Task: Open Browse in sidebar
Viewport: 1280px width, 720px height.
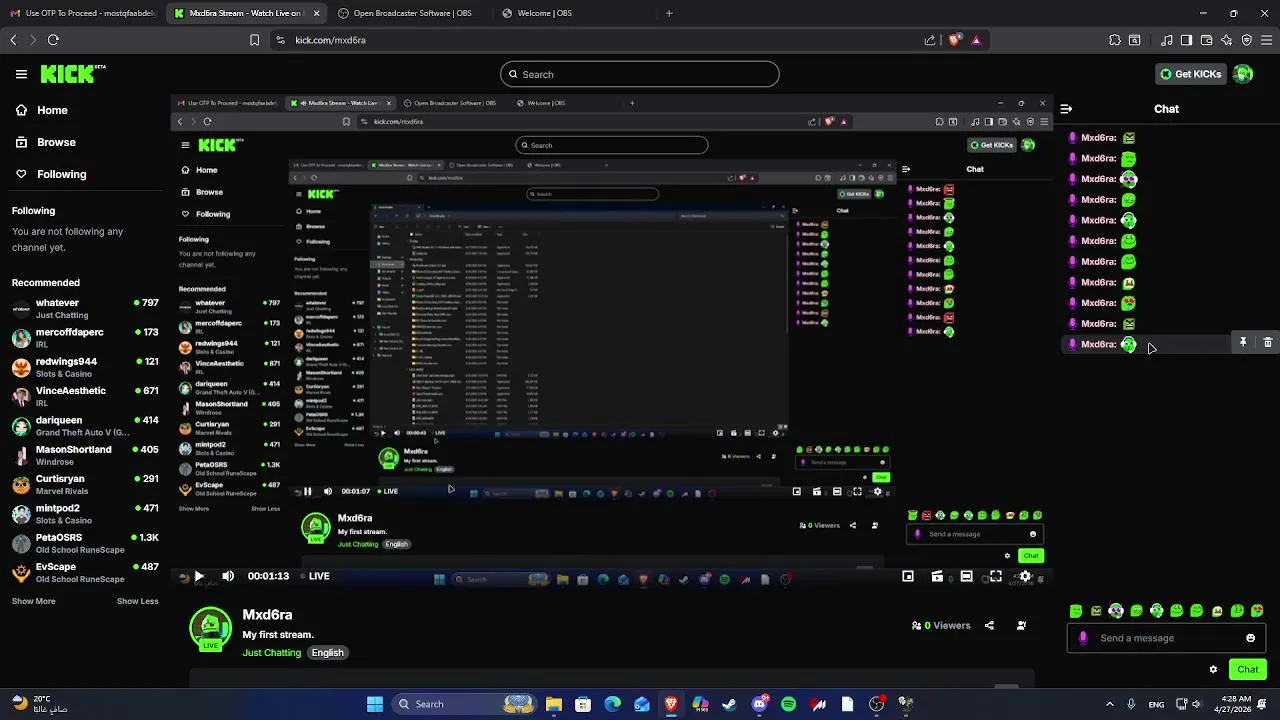Action: pyautogui.click(x=45, y=142)
